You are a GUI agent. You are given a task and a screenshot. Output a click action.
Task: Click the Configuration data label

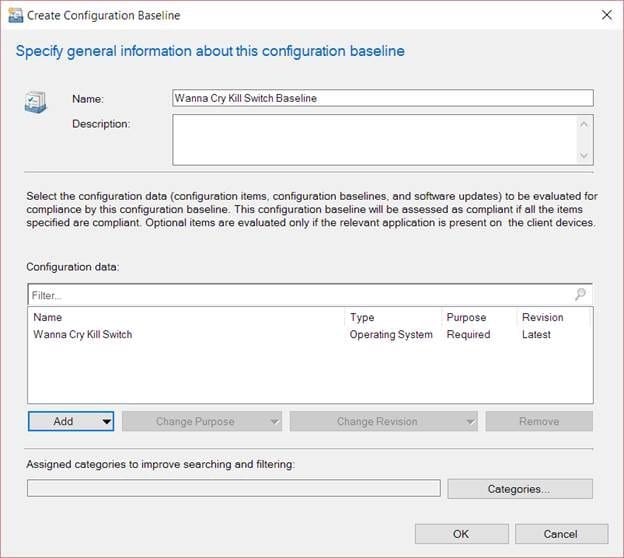tap(73, 267)
